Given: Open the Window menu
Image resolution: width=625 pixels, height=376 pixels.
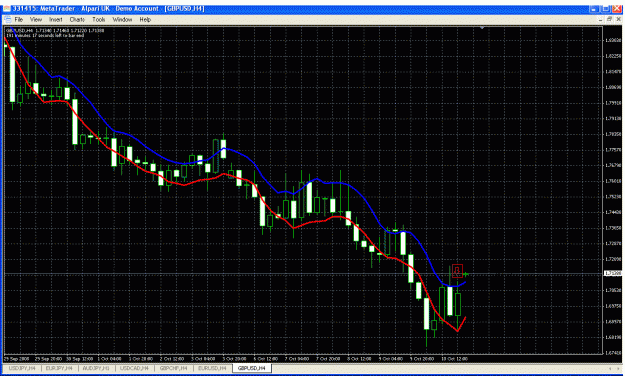Looking at the screenshot, I should click(x=122, y=19).
